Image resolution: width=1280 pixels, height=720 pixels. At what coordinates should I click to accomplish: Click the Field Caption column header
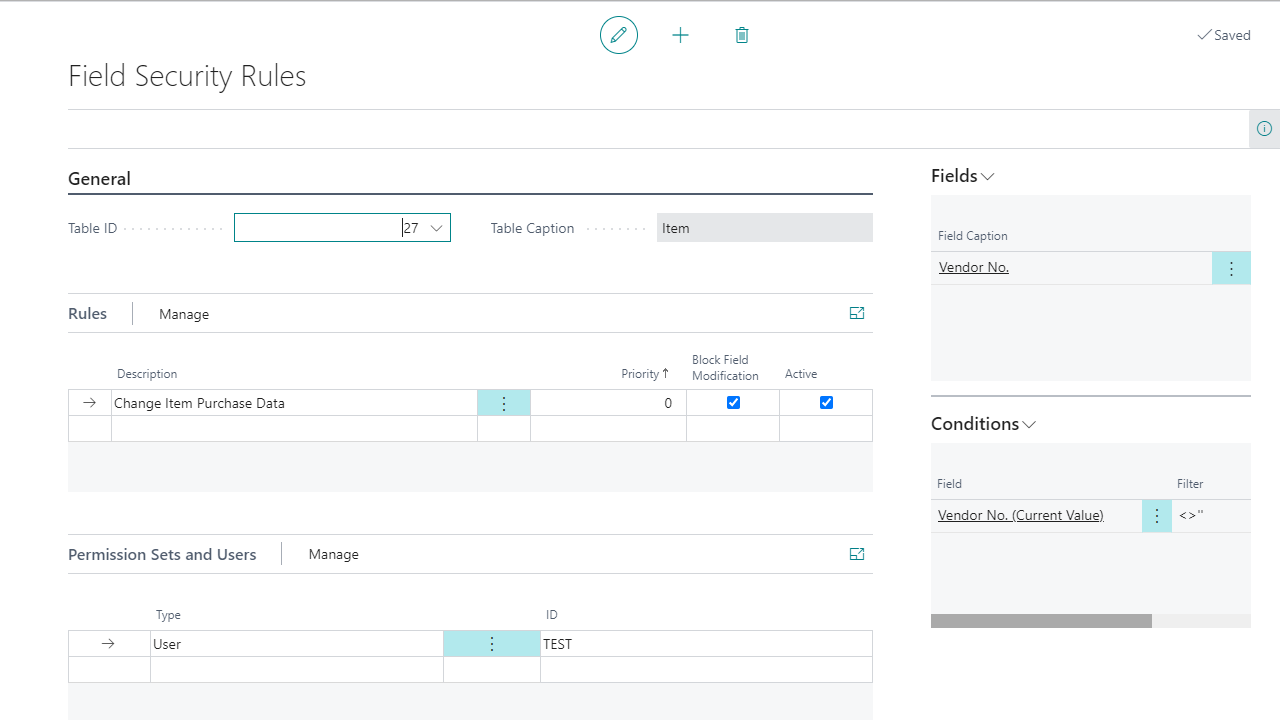[x=973, y=236]
